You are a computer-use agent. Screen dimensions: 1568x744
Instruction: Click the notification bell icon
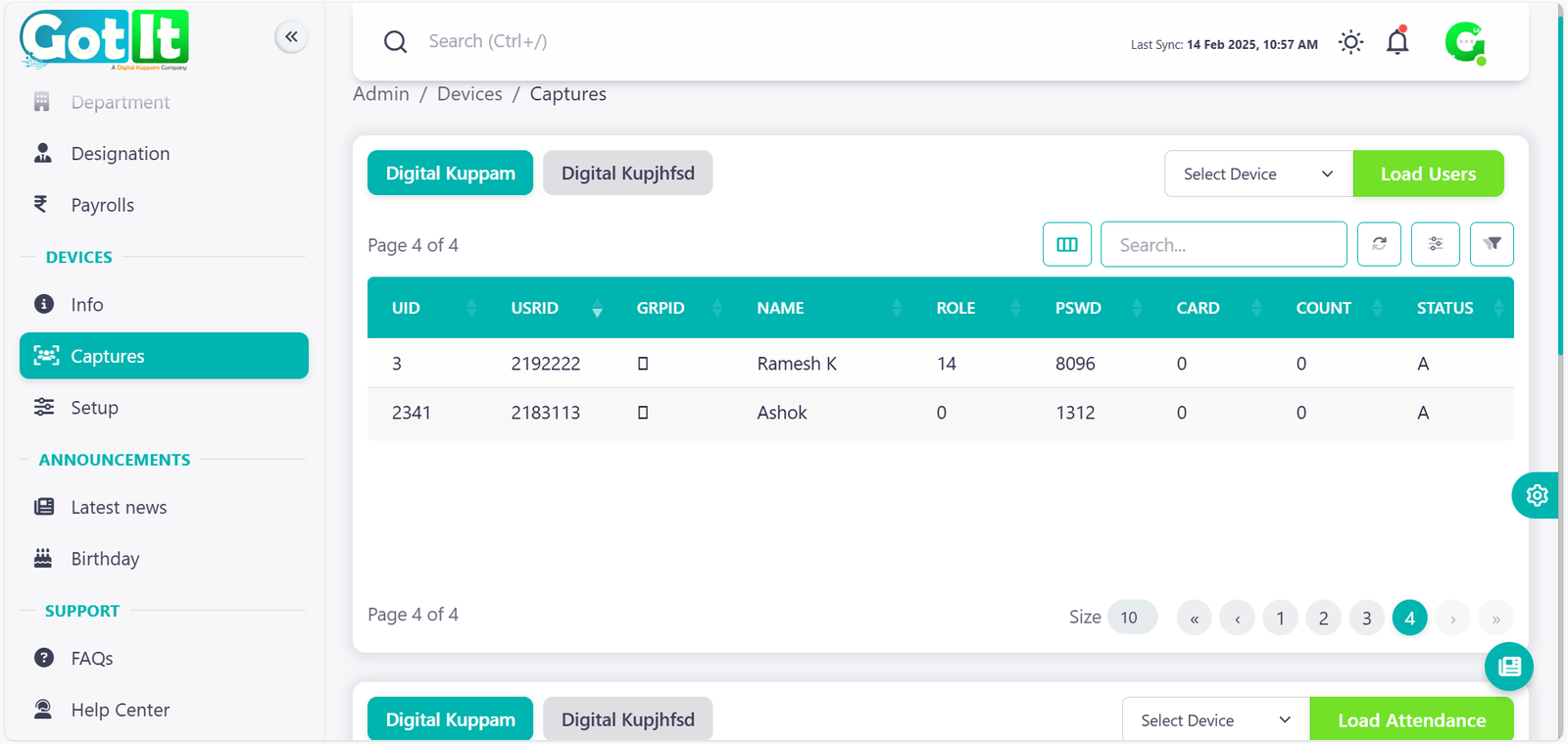click(1397, 42)
